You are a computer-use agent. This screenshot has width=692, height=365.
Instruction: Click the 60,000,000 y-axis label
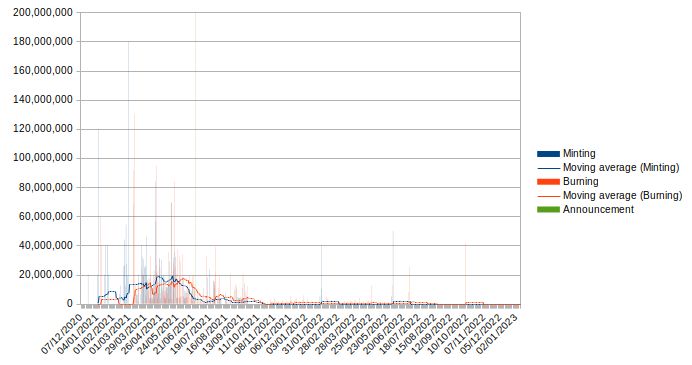pyautogui.click(x=45, y=216)
